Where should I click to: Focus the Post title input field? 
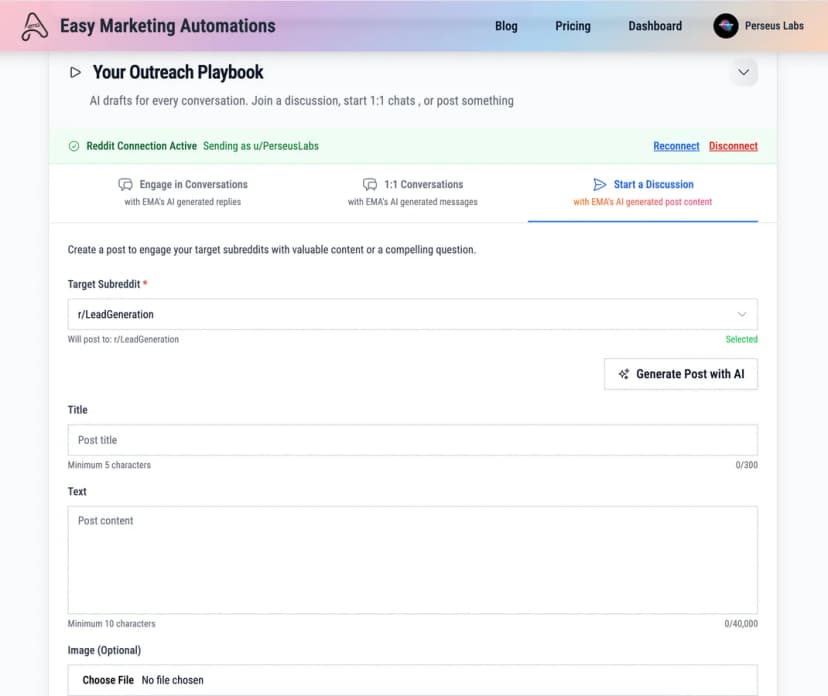pos(412,440)
